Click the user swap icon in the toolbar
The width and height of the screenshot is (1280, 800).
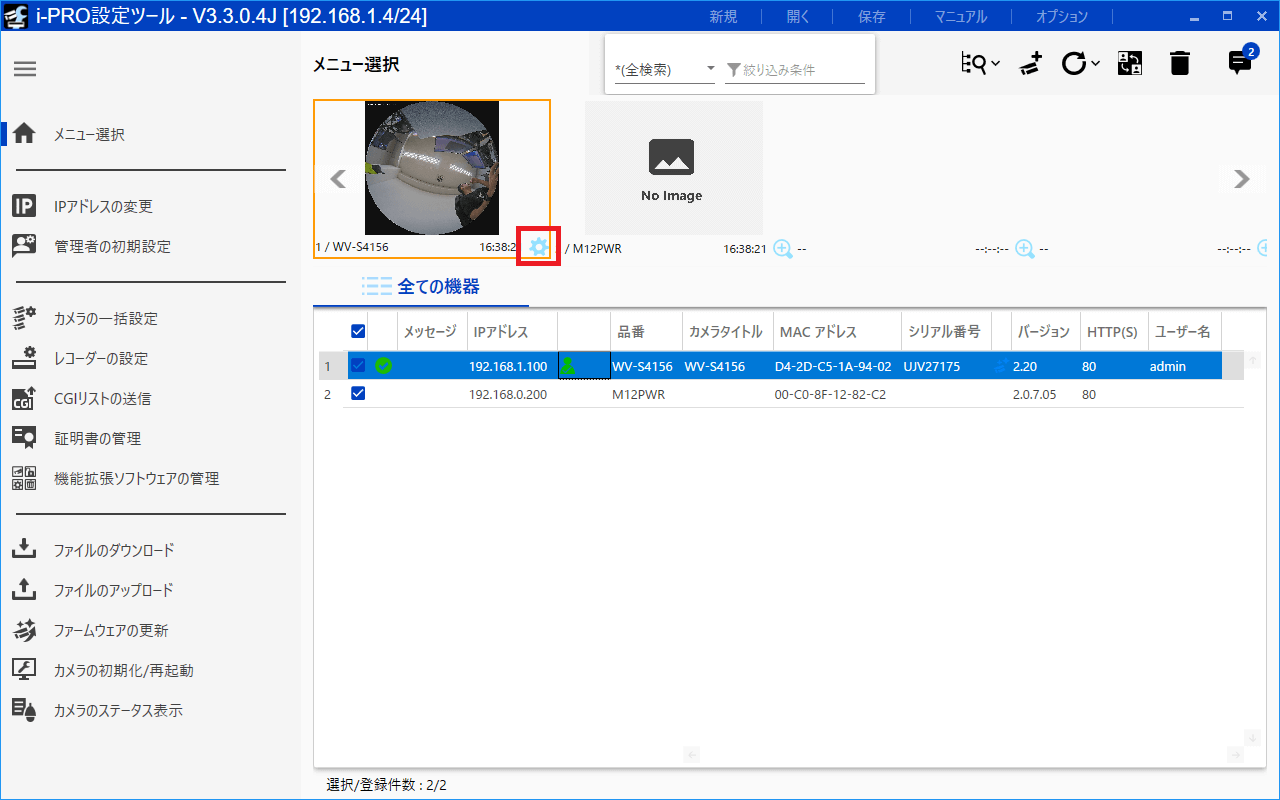[1130, 64]
